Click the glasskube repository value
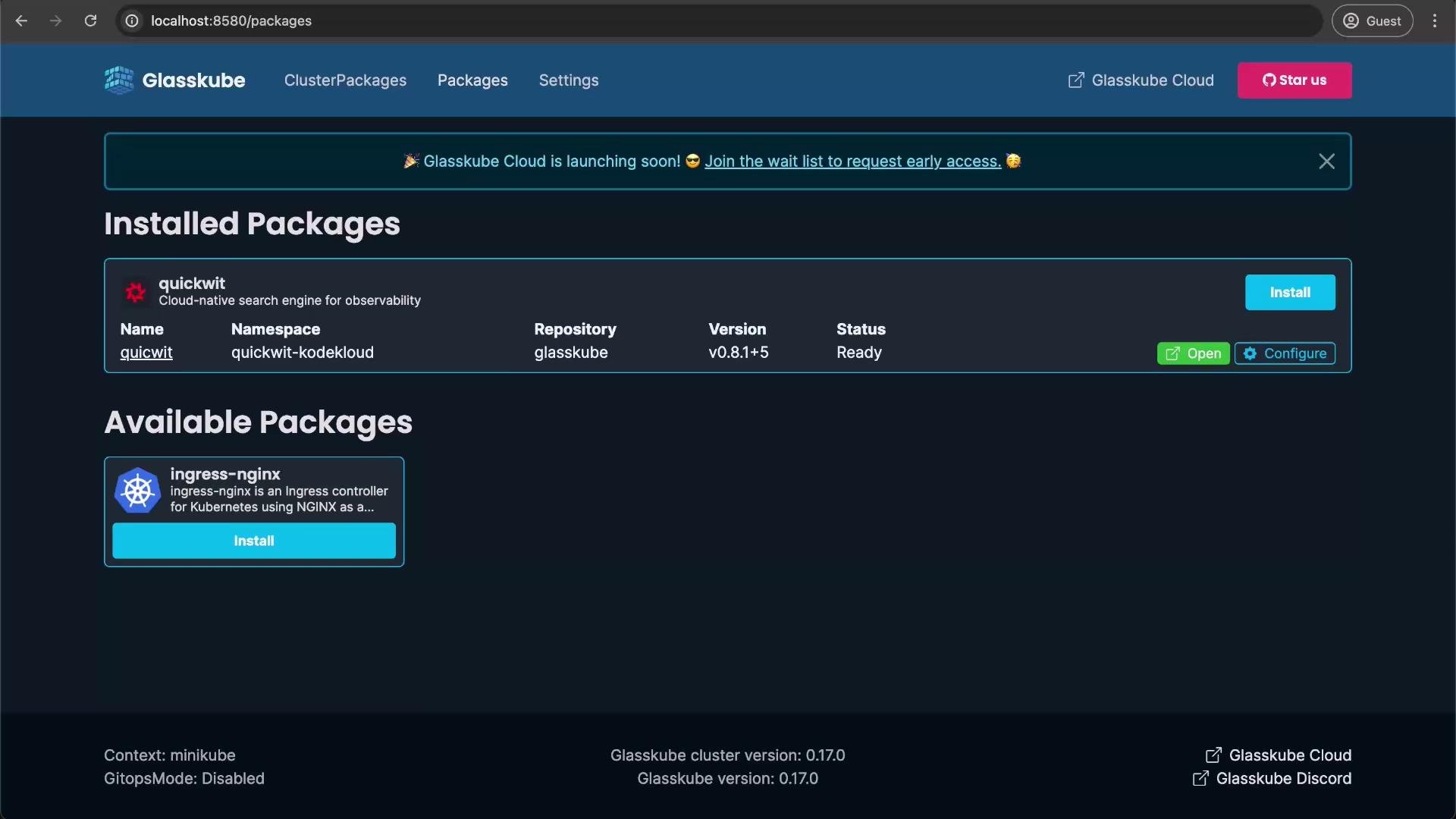1456x819 pixels. (571, 353)
